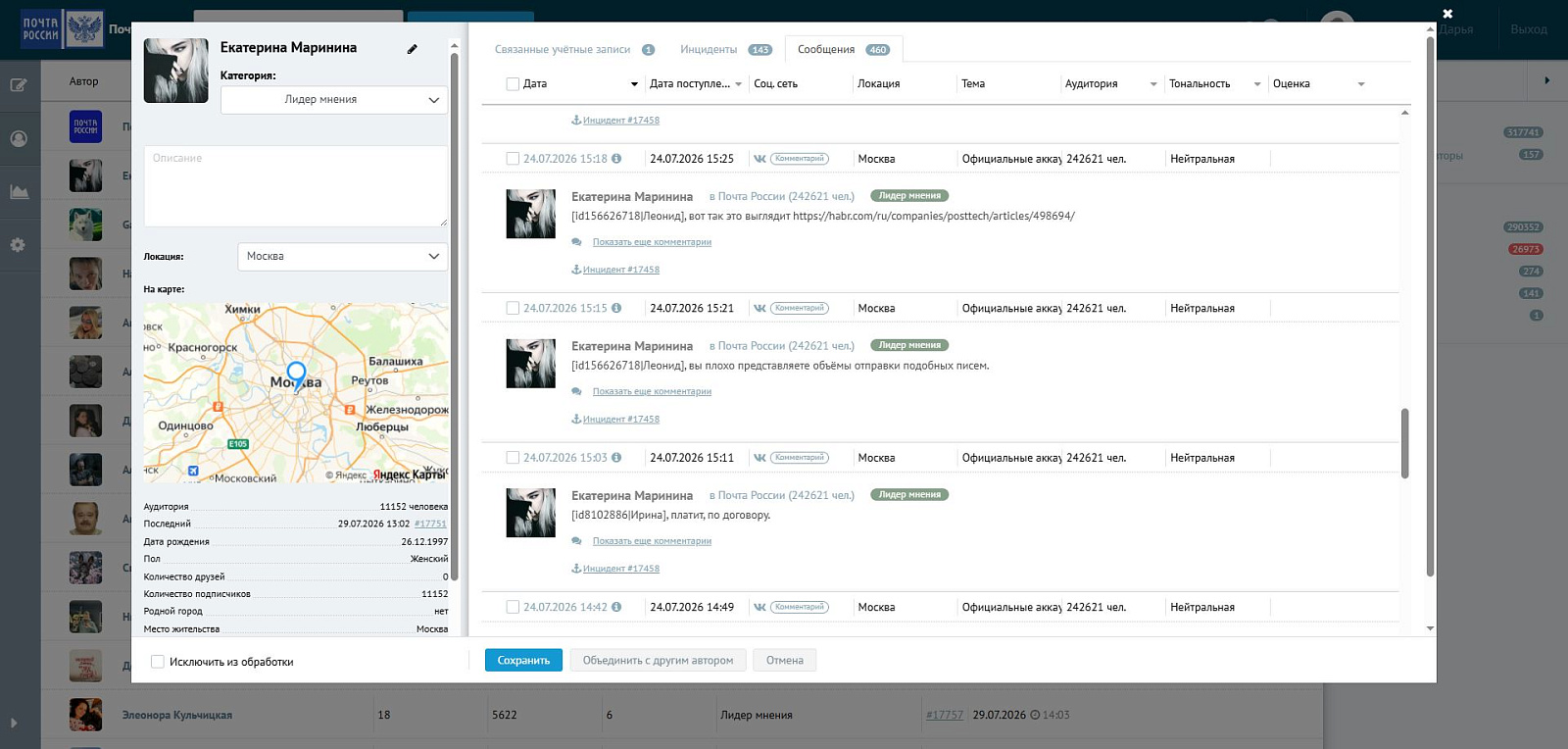Screen dimensions: 1568x749
Task: Select the Сообщения tab
Action: point(844,49)
